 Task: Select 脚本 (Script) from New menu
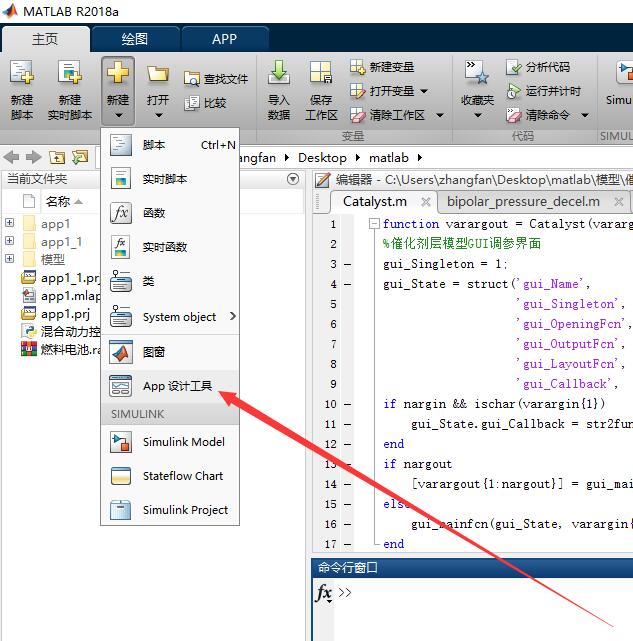(170, 145)
